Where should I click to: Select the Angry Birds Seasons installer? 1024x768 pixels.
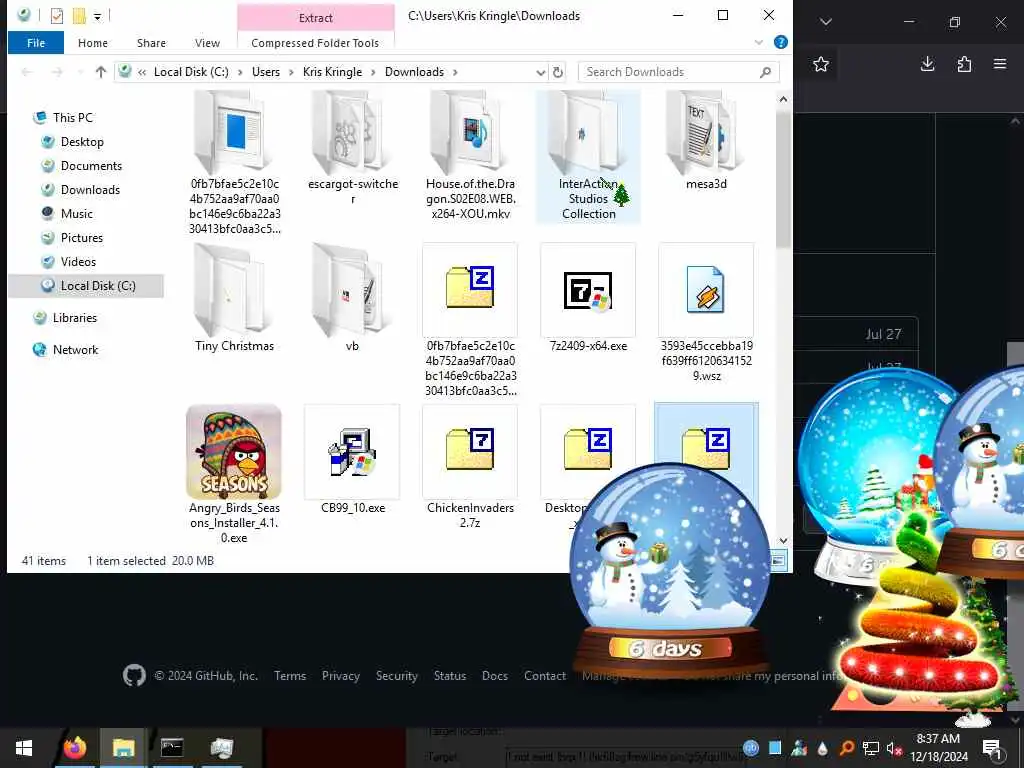click(x=234, y=475)
